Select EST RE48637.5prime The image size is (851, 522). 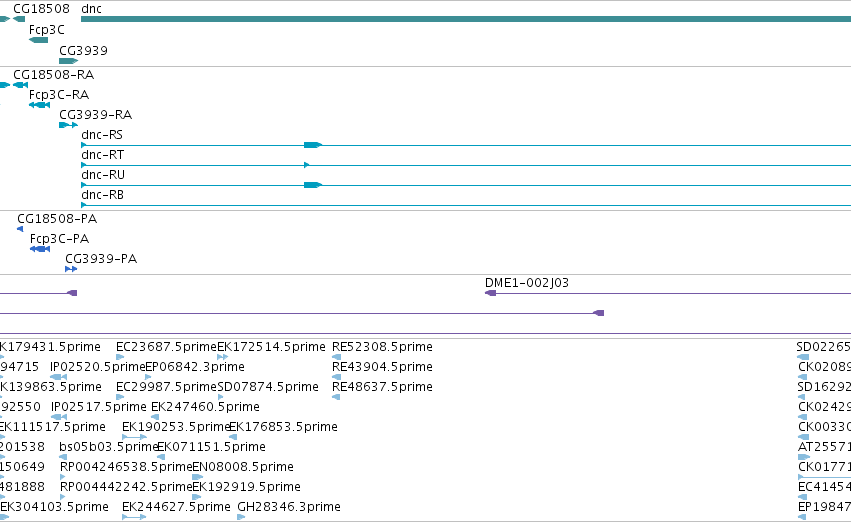(383, 387)
